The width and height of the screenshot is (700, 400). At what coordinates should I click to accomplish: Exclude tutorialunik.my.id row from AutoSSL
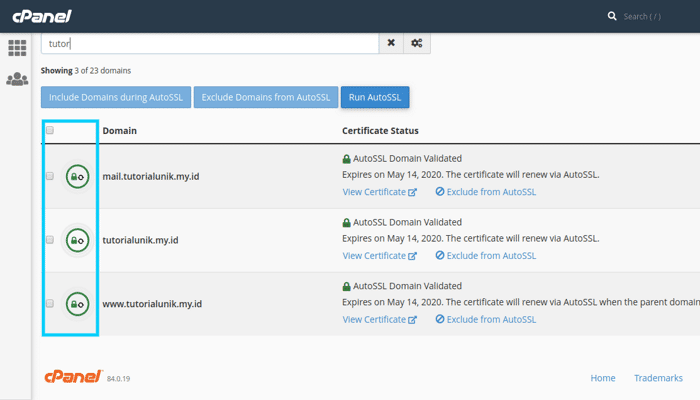pyautogui.click(x=486, y=256)
